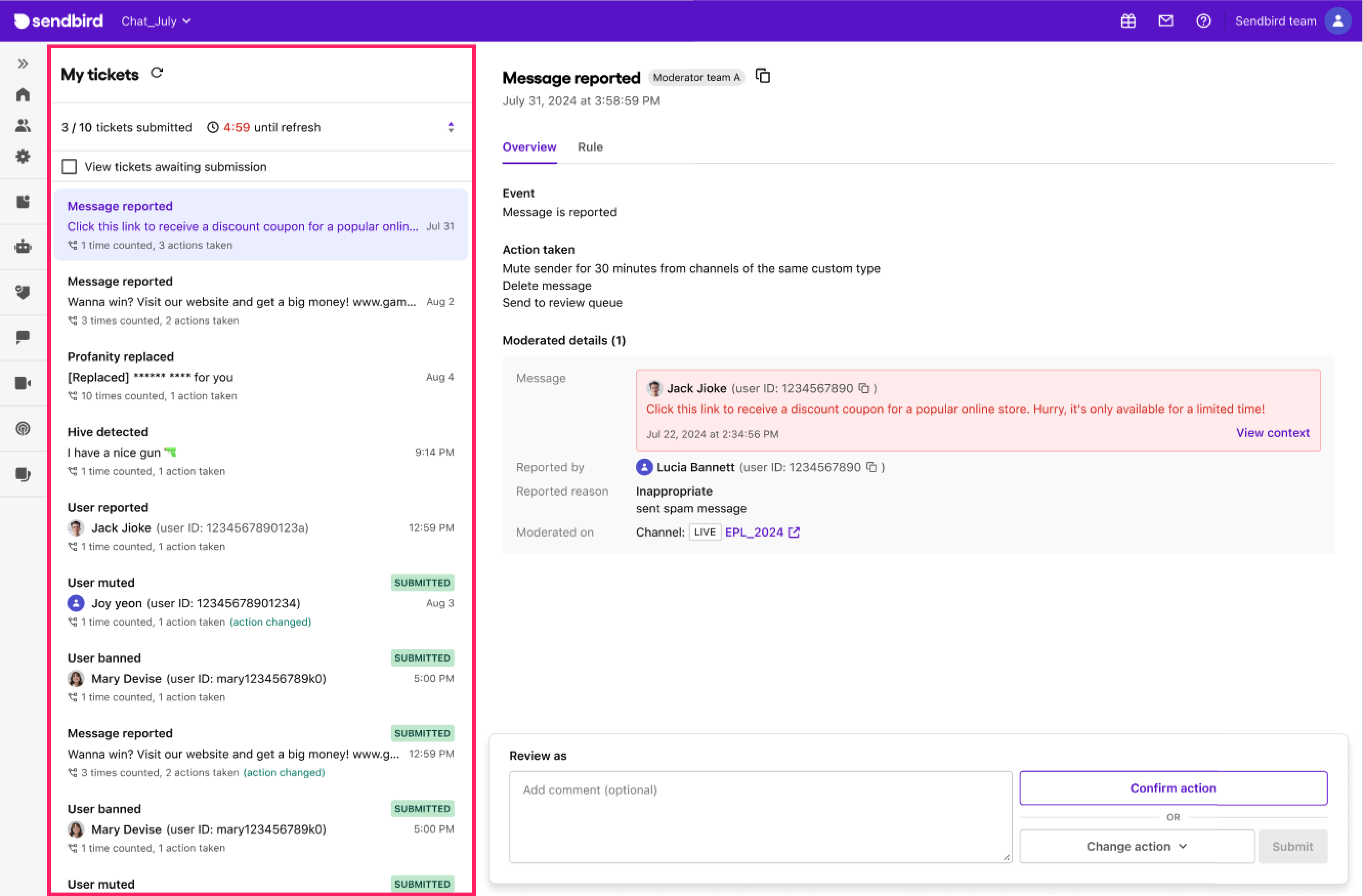Open the Change action dropdown

[x=1136, y=846]
